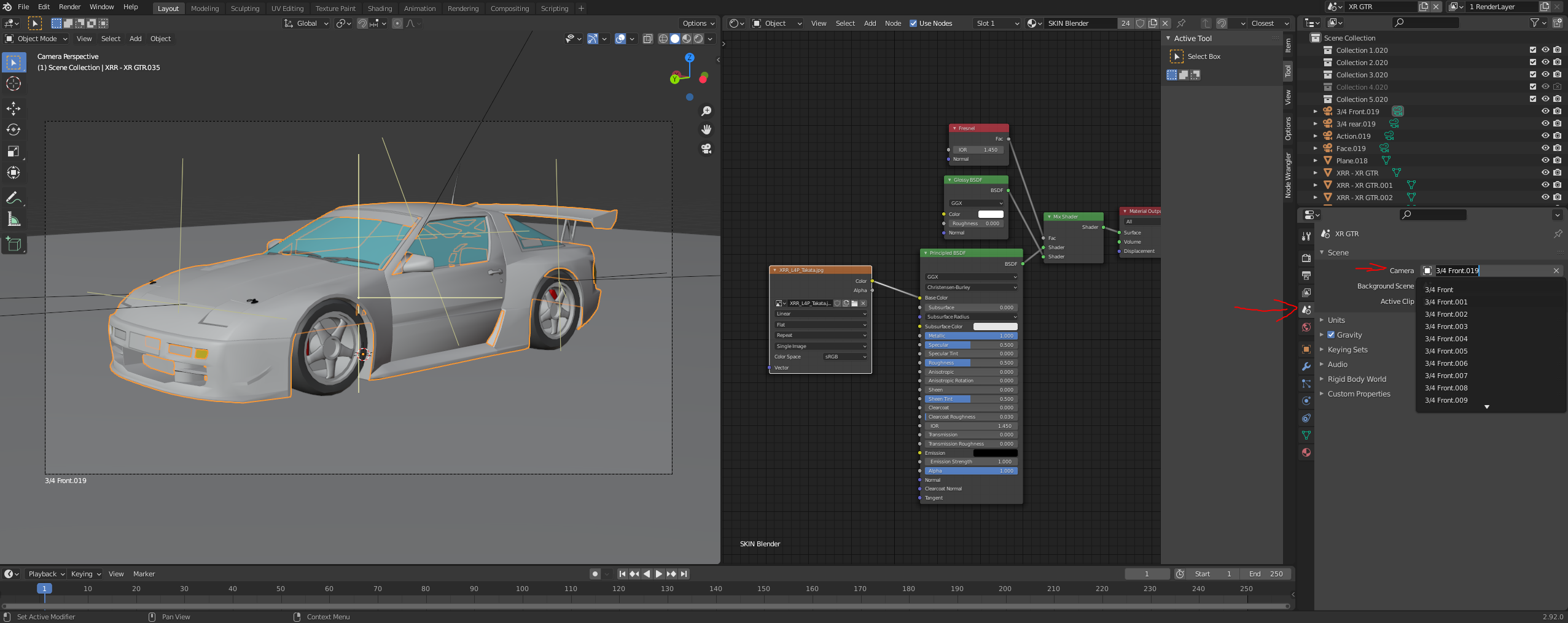Open the Material properties tab icon
1568x623 pixels.
[1306, 452]
